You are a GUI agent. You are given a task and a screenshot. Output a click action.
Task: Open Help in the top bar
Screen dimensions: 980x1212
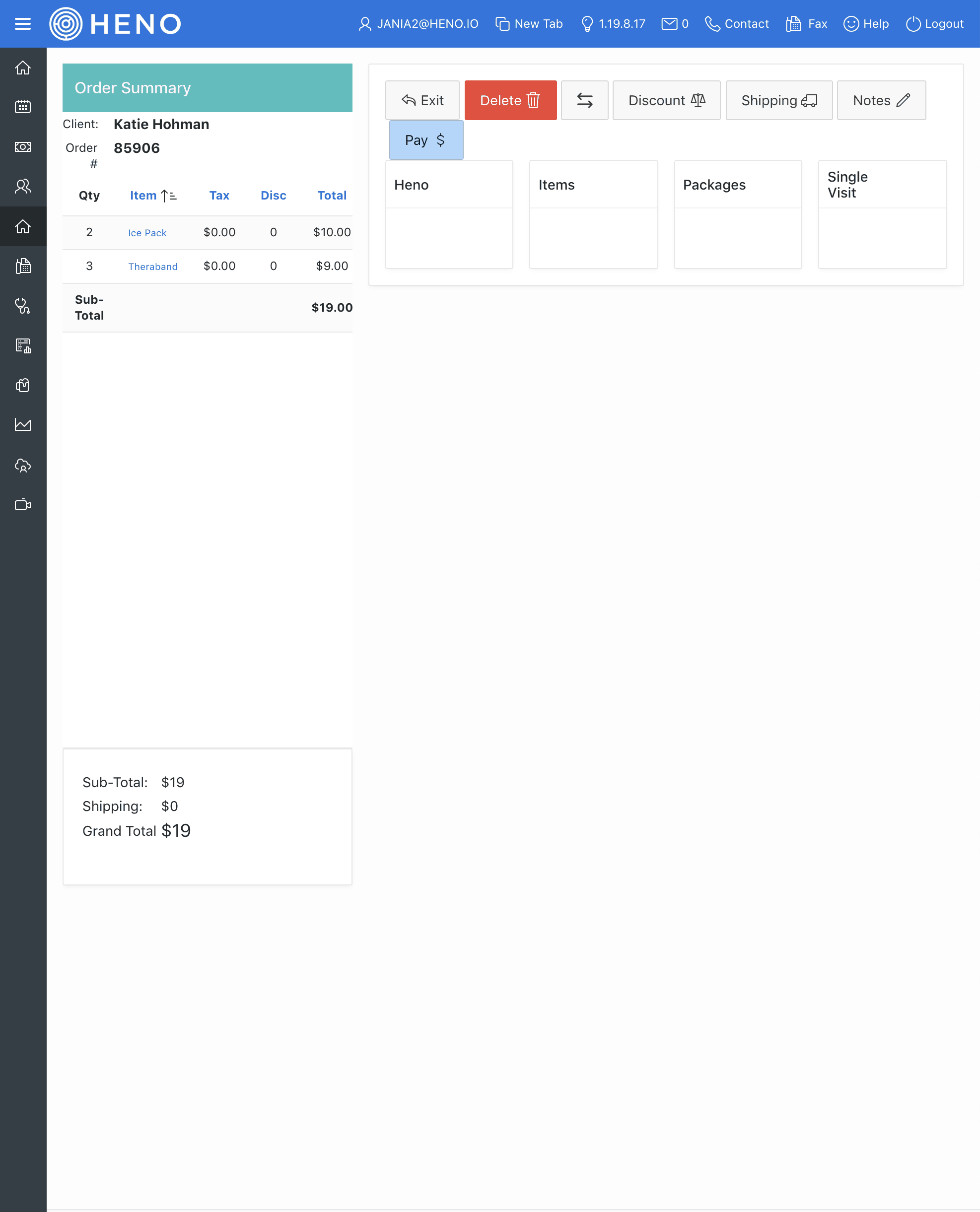(866, 24)
